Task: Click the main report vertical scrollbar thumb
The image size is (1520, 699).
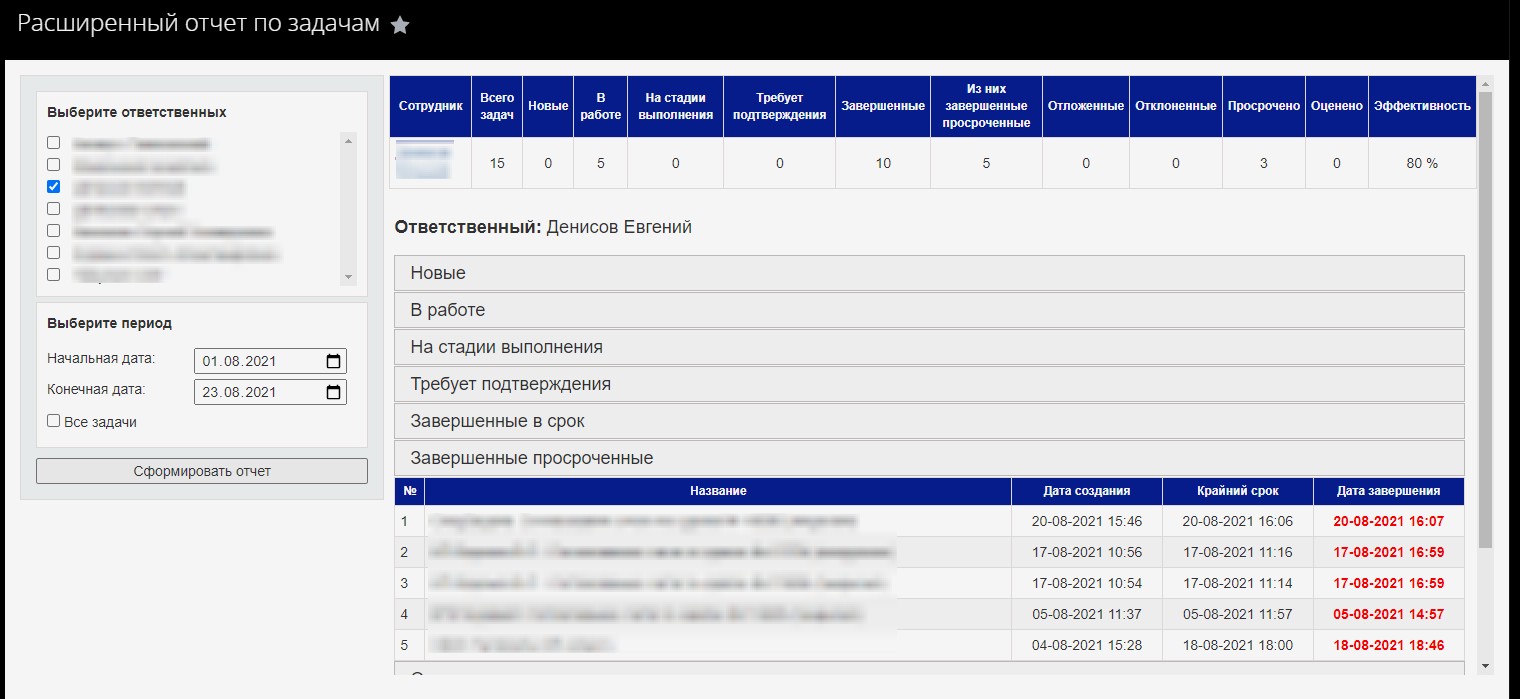Action: click(x=1485, y=320)
